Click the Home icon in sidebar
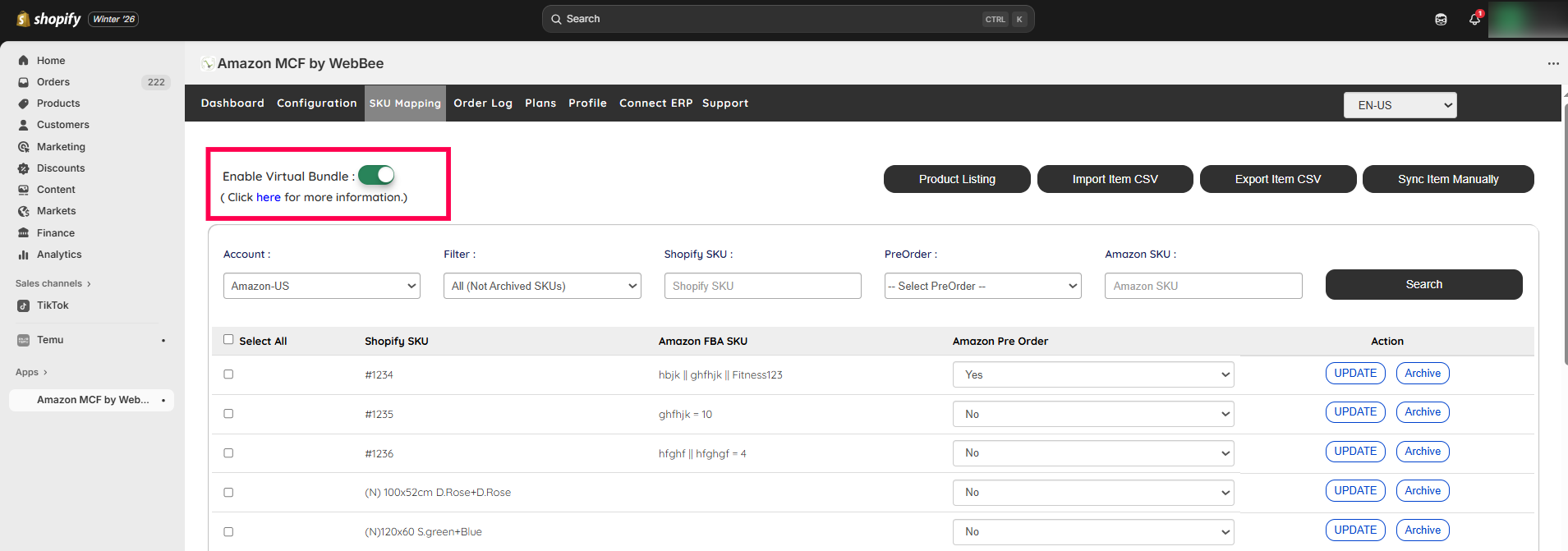The height and width of the screenshot is (551, 1568). pyautogui.click(x=23, y=61)
